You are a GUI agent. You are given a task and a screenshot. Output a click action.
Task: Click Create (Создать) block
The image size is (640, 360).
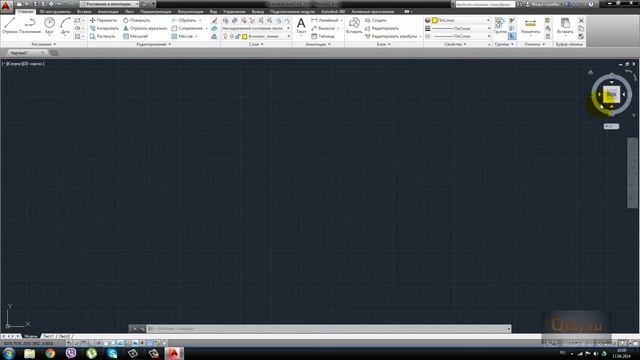click(376, 20)
